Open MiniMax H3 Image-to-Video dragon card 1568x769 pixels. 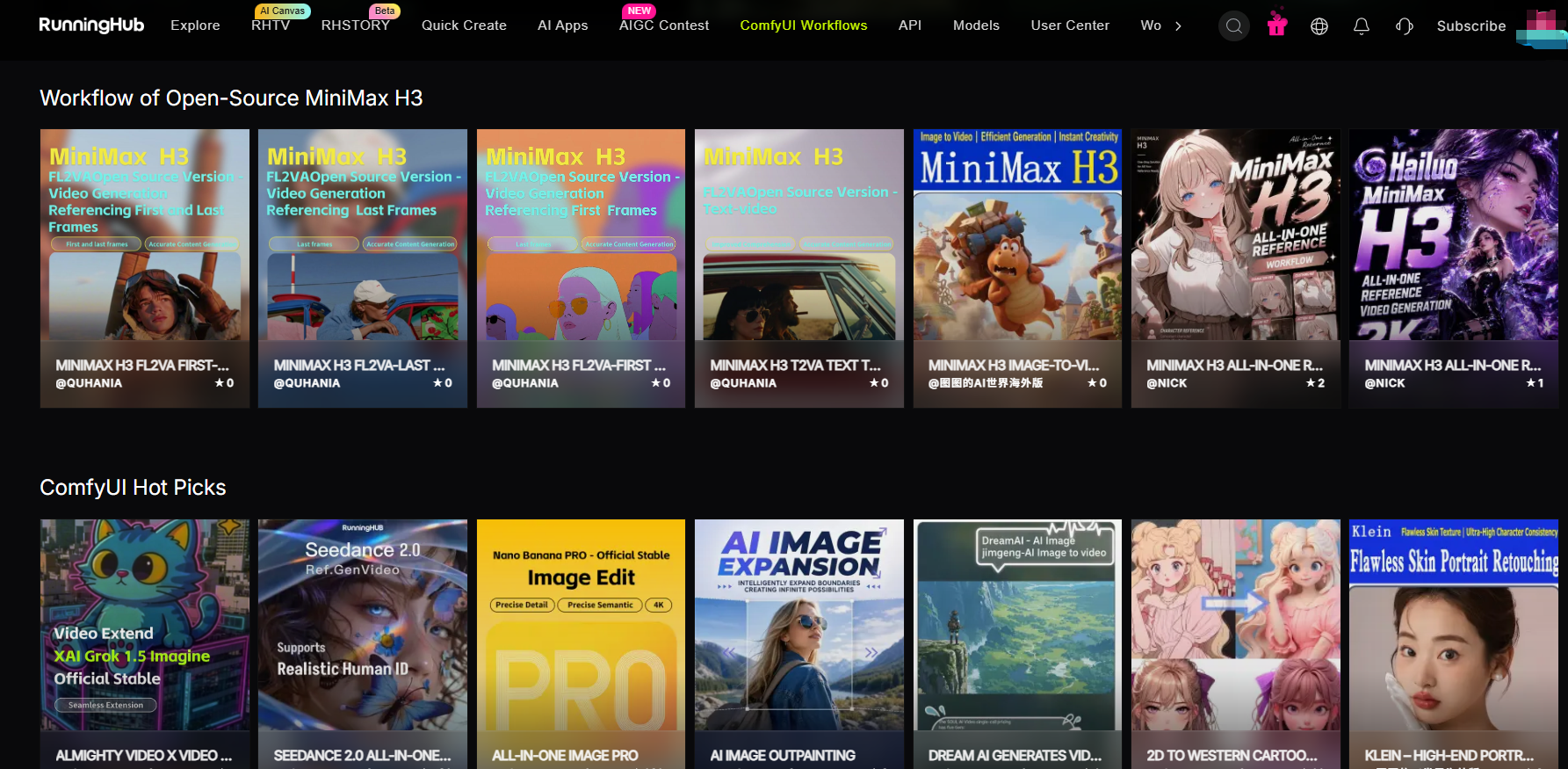point(1017,268)
